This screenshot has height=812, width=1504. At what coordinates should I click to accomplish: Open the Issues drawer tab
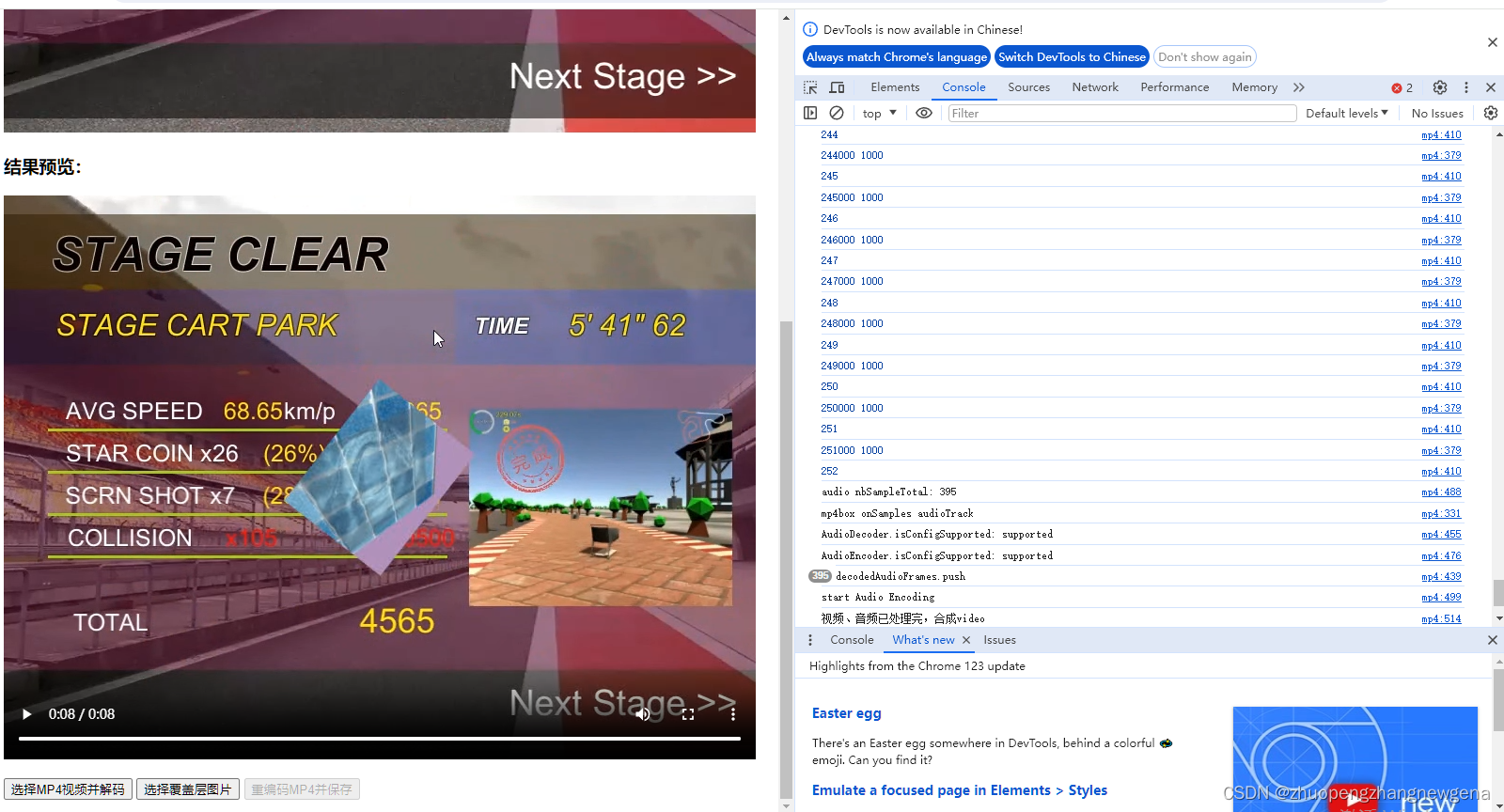pos(999,640)
